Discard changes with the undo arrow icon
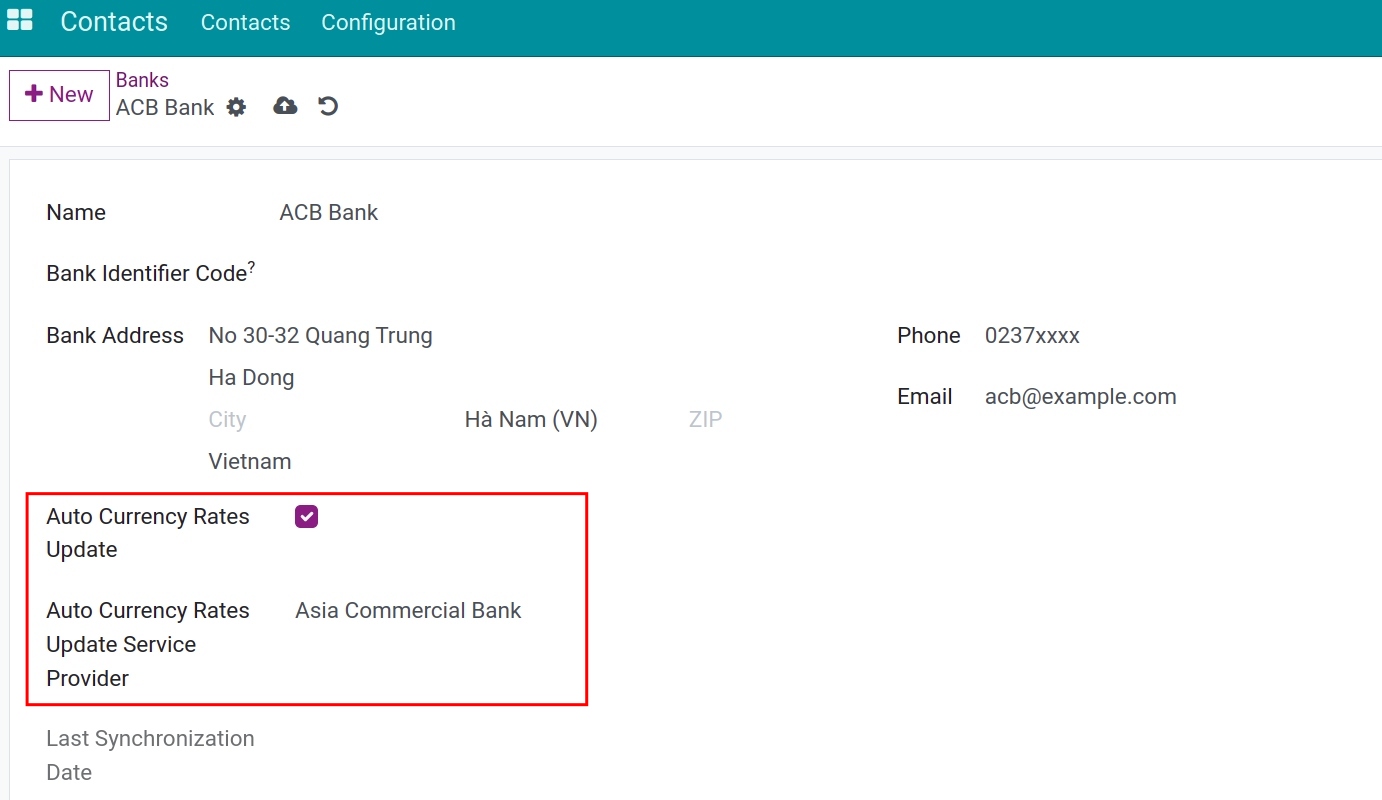The image size is (1382, 800). 328,106
